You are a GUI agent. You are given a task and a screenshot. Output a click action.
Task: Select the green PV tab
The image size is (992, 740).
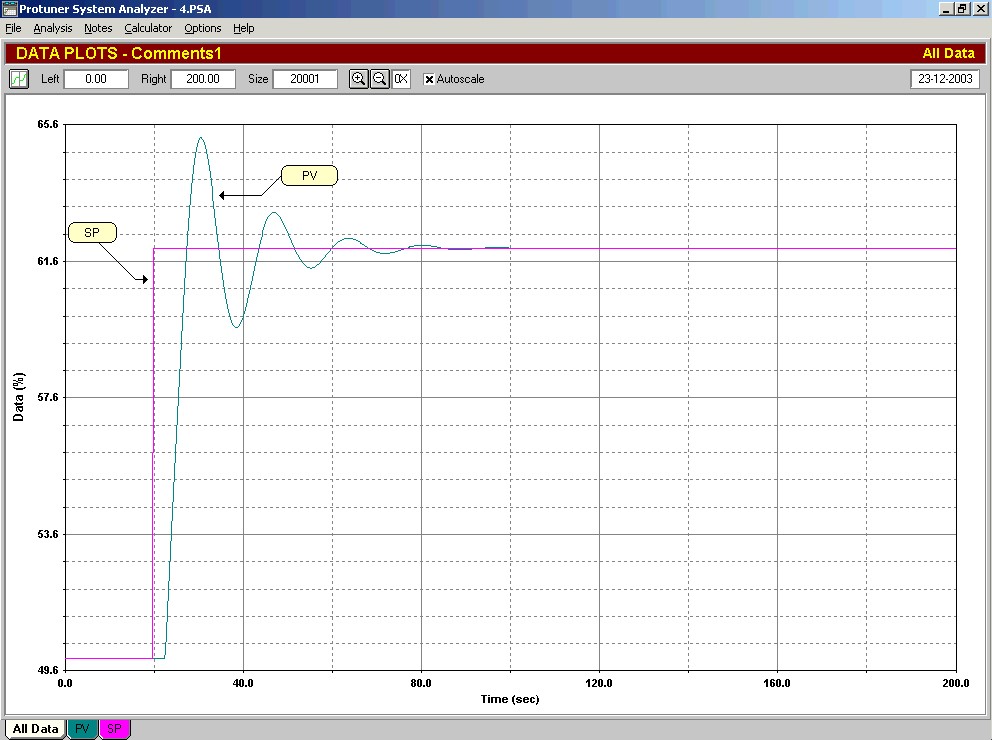coord(82,729)
